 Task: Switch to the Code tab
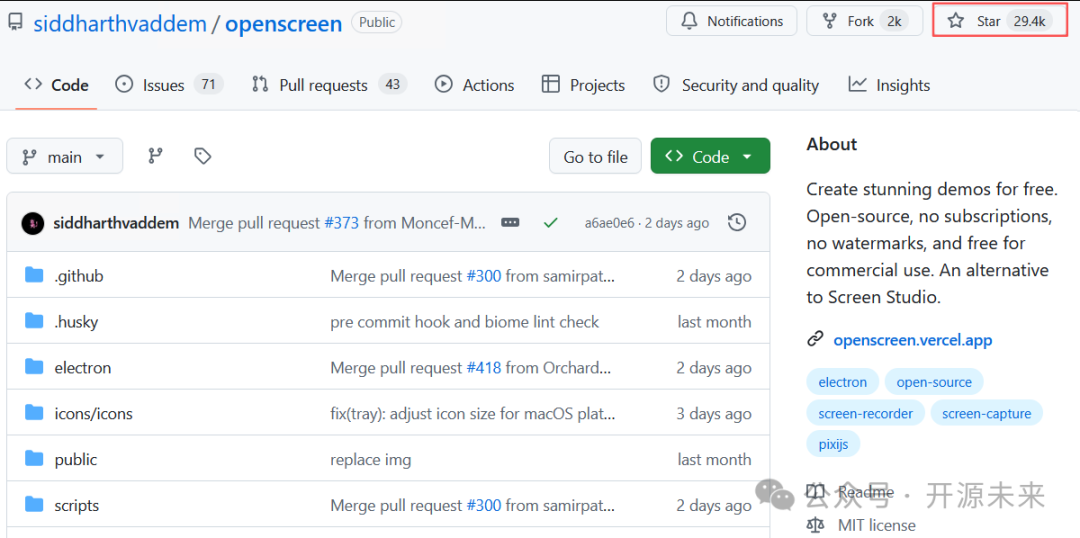56,85
